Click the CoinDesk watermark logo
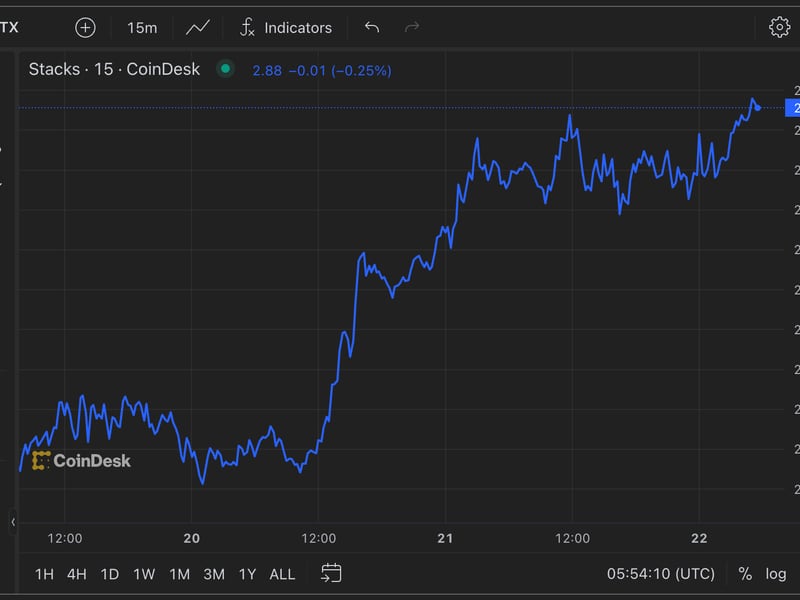 pyautogui.click(x=82, y=461)
